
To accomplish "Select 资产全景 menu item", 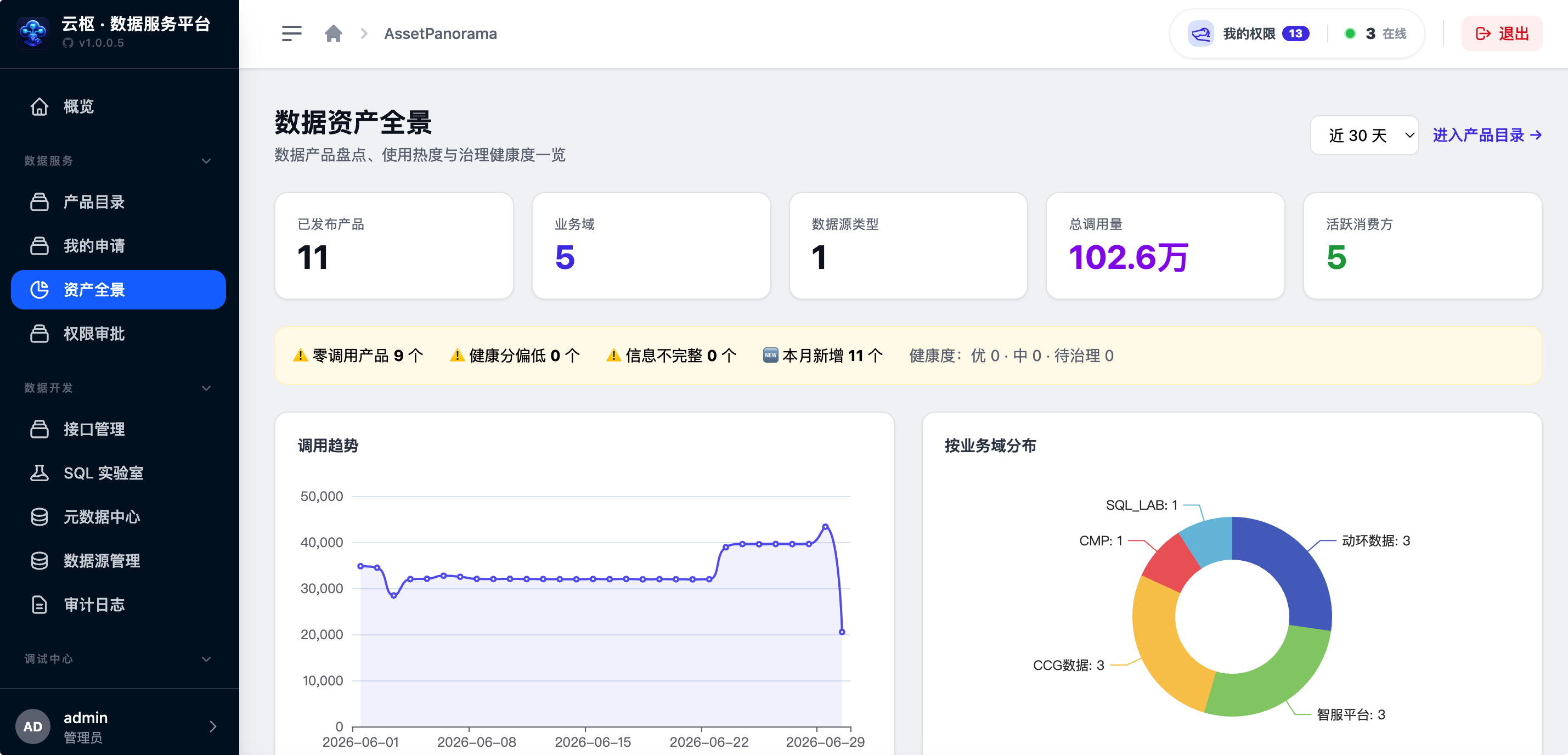I will coord(119,290).
